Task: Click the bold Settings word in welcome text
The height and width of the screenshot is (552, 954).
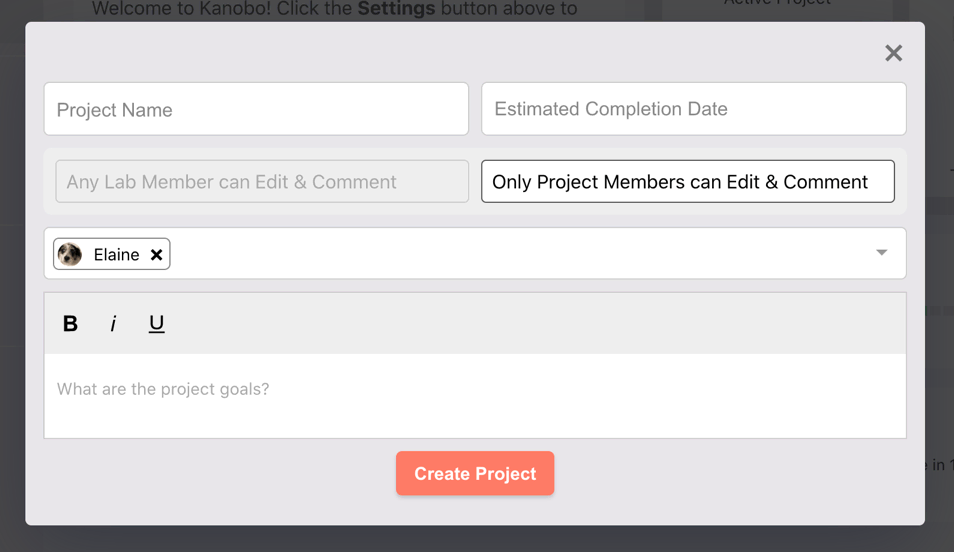Action: [x=396, y=9]
